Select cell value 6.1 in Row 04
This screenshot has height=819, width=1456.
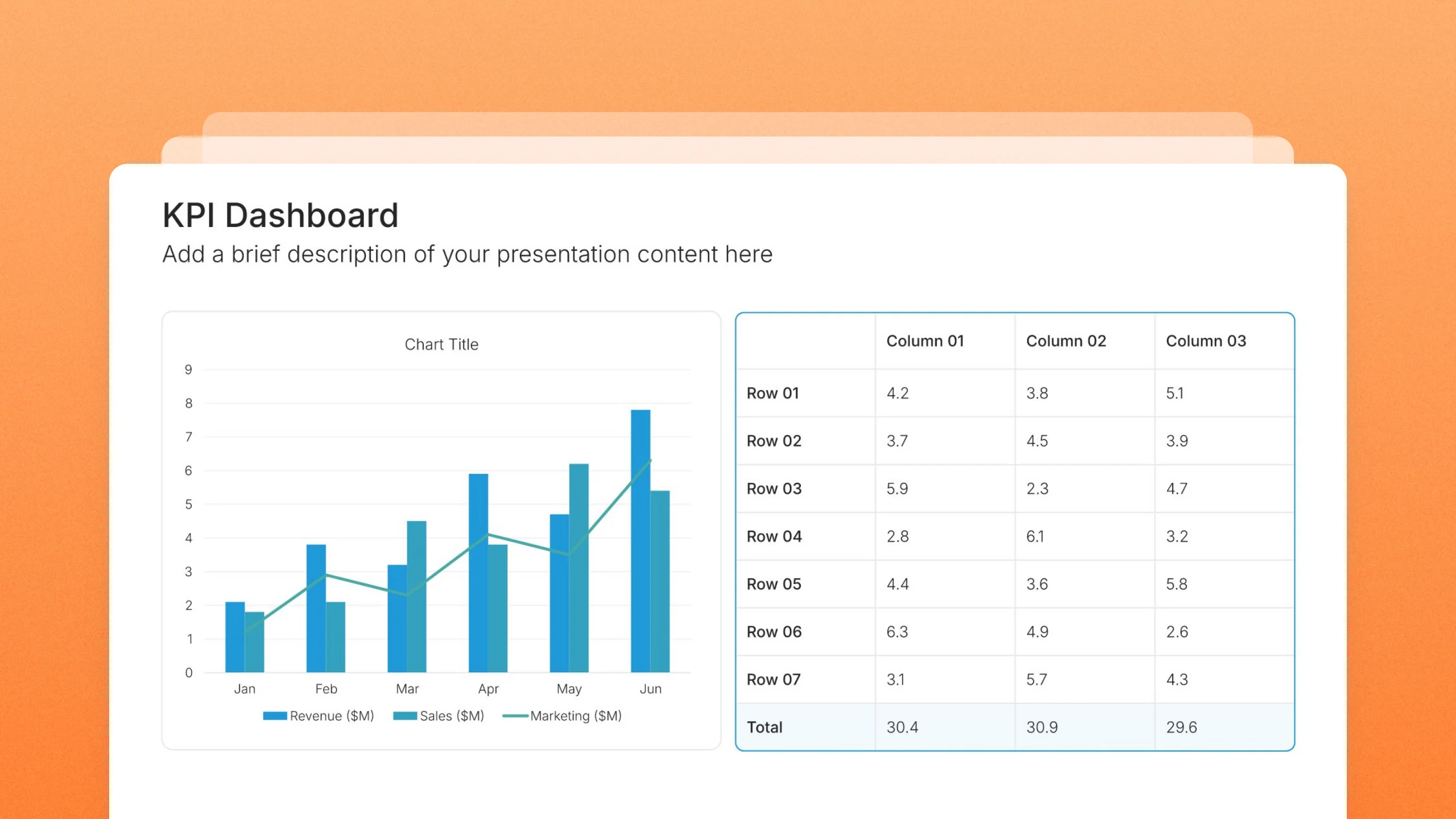click(x=1035, y=536)
